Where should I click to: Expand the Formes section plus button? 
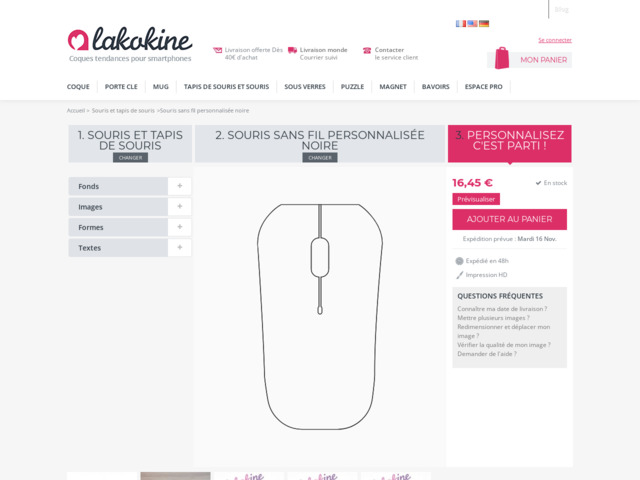pos(180,227)
